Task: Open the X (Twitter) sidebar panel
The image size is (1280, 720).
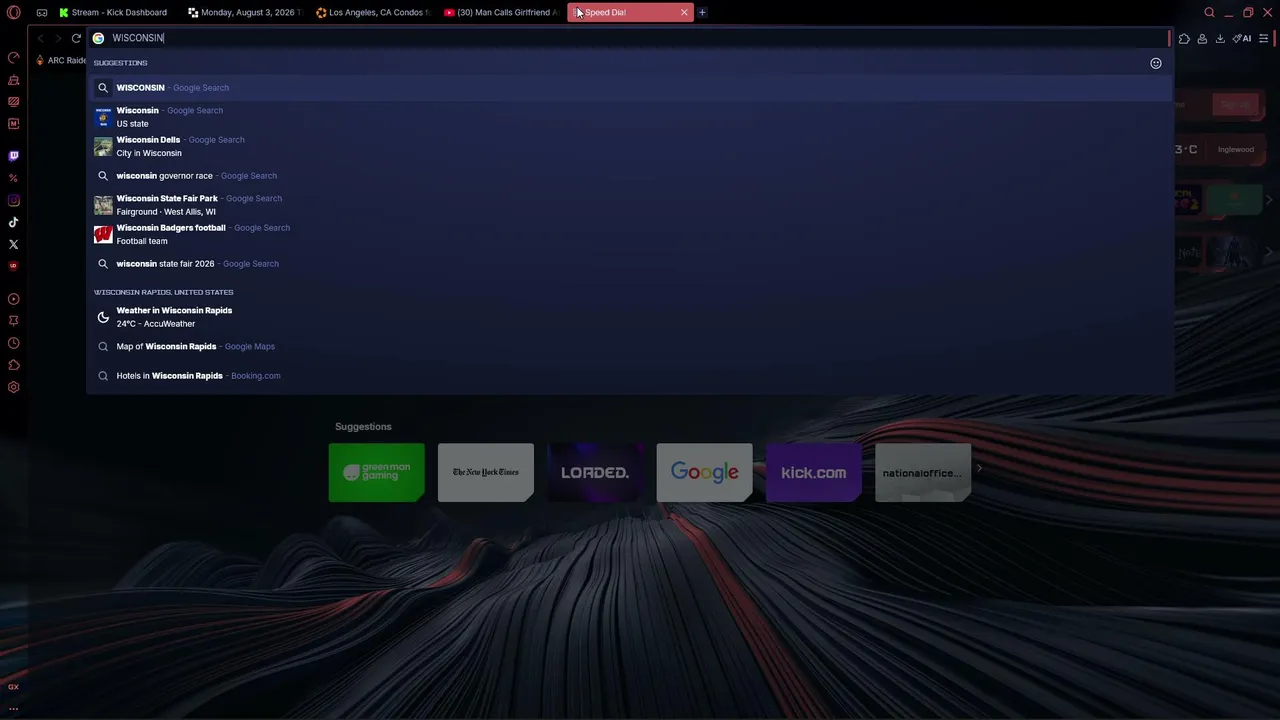Action: pyautogui.click(x=13, y=244)
